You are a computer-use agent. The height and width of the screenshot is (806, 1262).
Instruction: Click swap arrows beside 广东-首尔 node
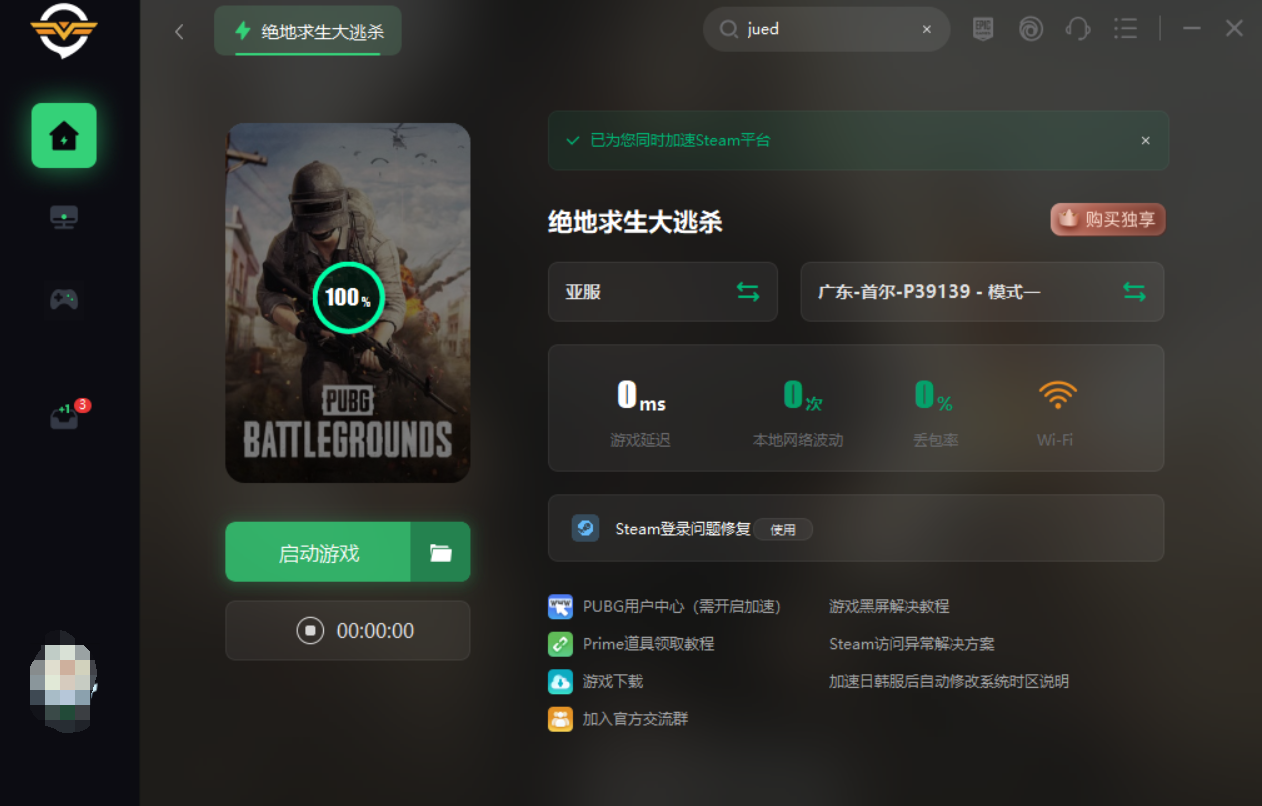[1134, 292]
